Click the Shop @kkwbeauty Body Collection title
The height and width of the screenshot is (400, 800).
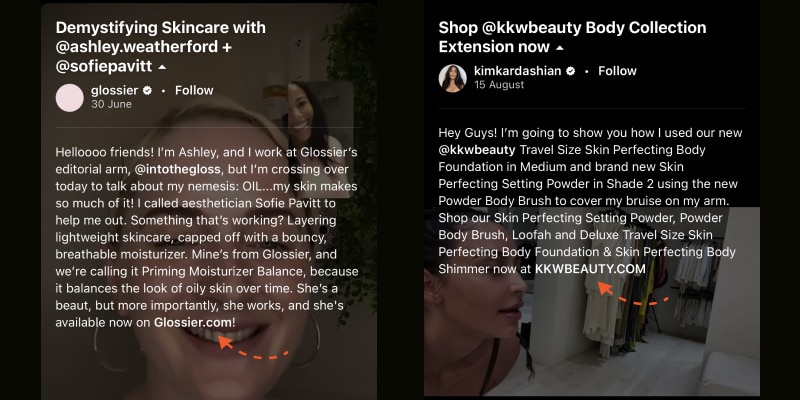tap(572, 37)
